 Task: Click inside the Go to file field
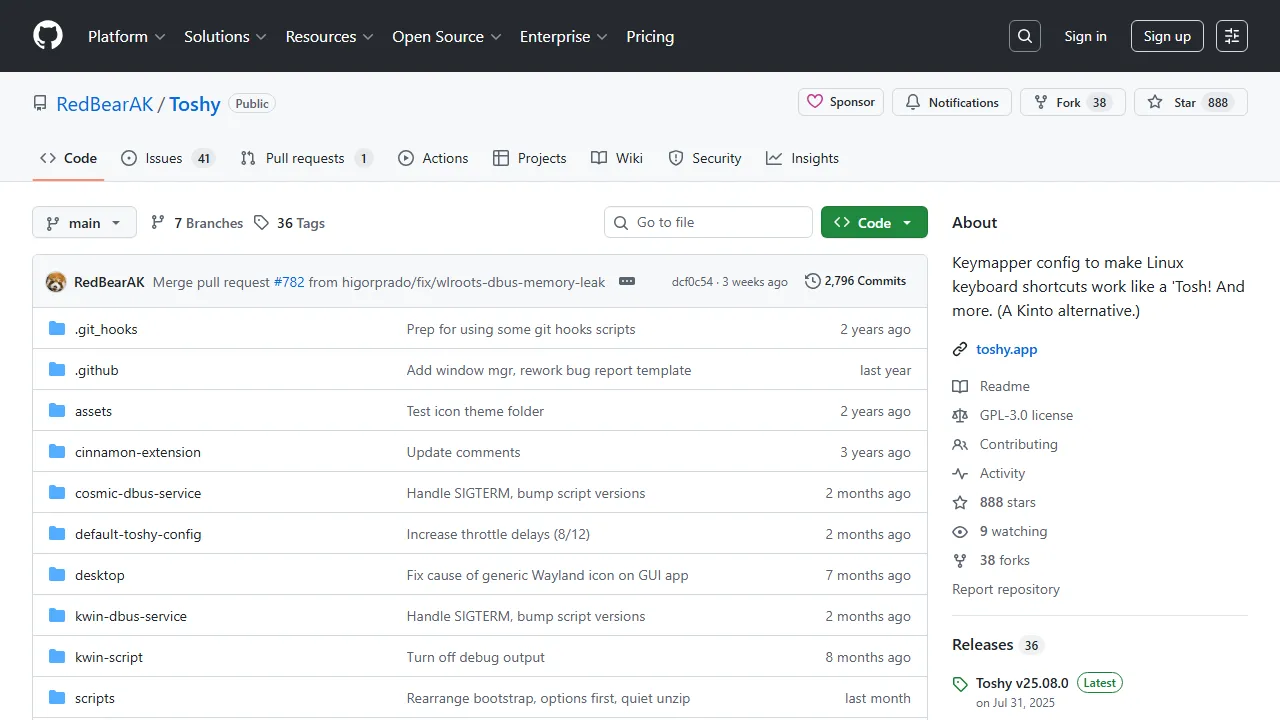point(708,222)
